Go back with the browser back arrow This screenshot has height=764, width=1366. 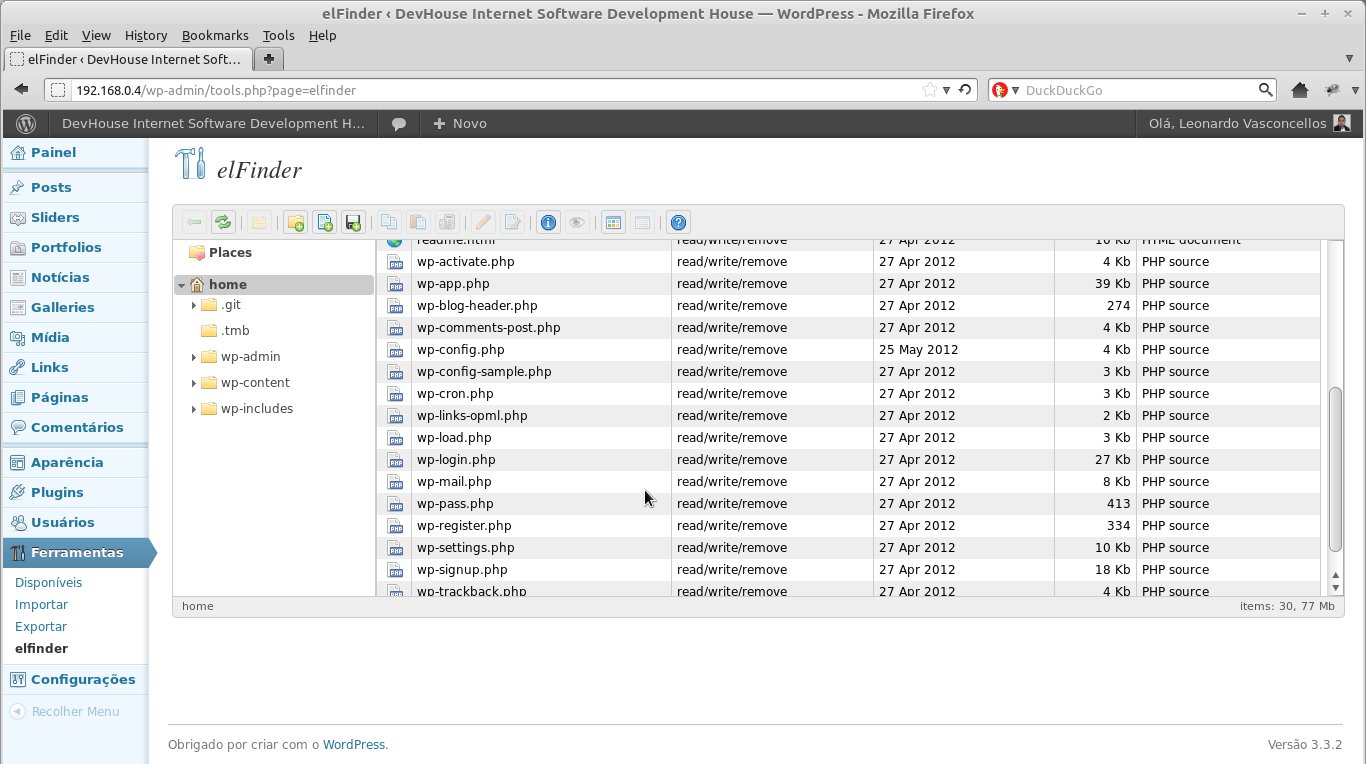point(22,90)
